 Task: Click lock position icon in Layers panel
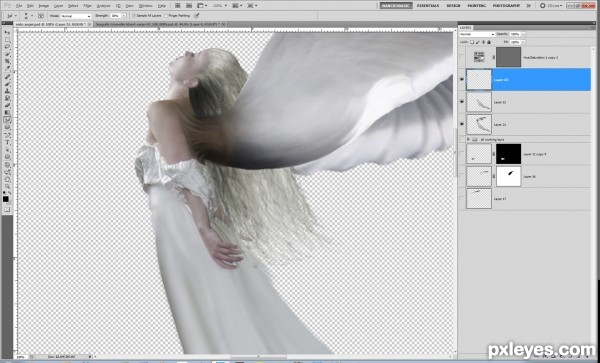coord(484,42)
